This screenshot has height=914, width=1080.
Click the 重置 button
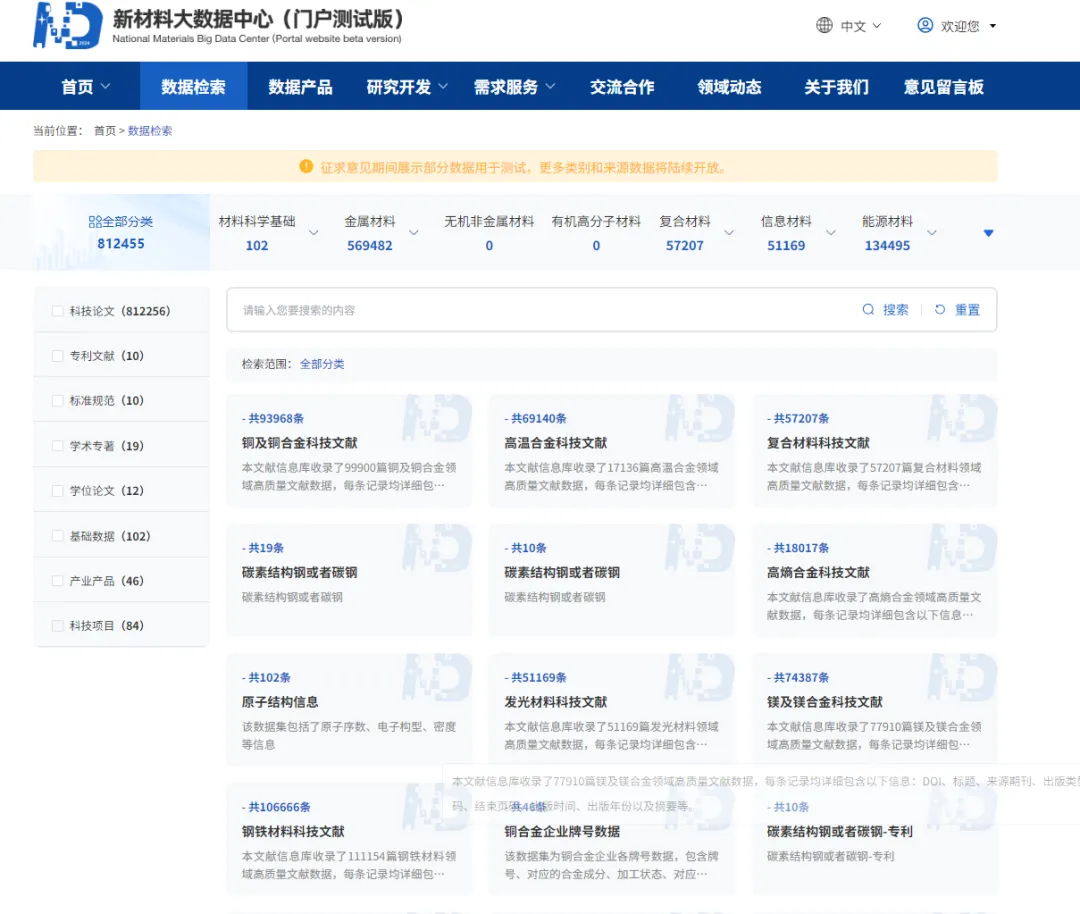tap(957, 310)
